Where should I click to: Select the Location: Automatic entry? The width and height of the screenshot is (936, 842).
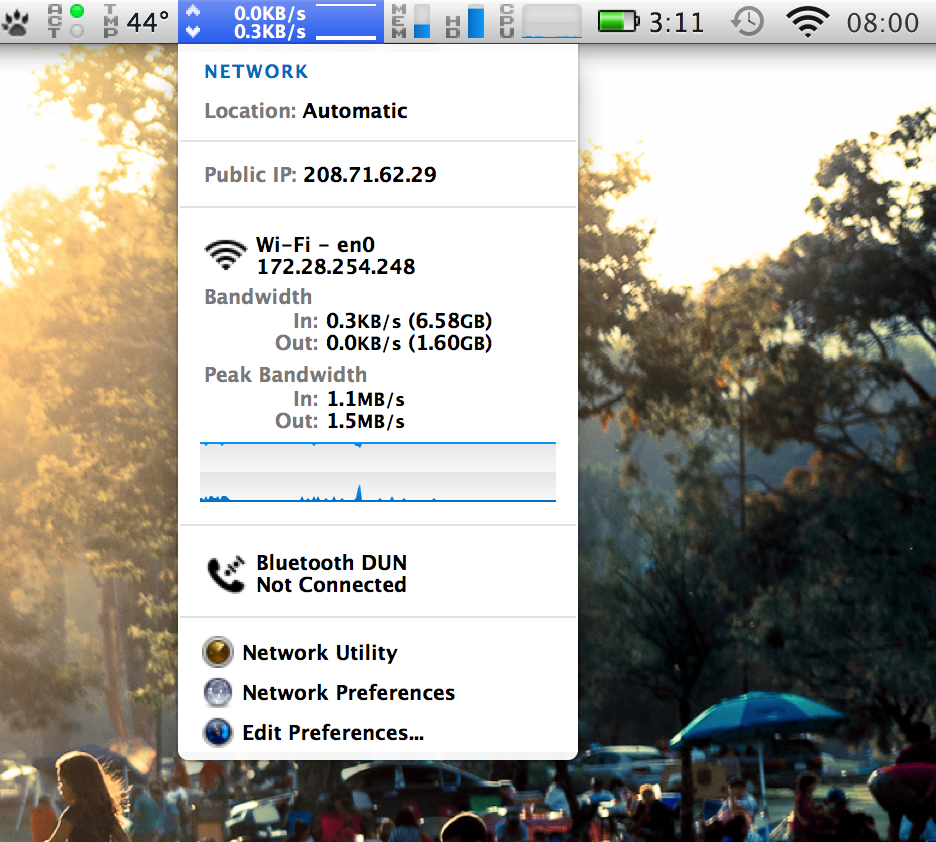point(306,111)
